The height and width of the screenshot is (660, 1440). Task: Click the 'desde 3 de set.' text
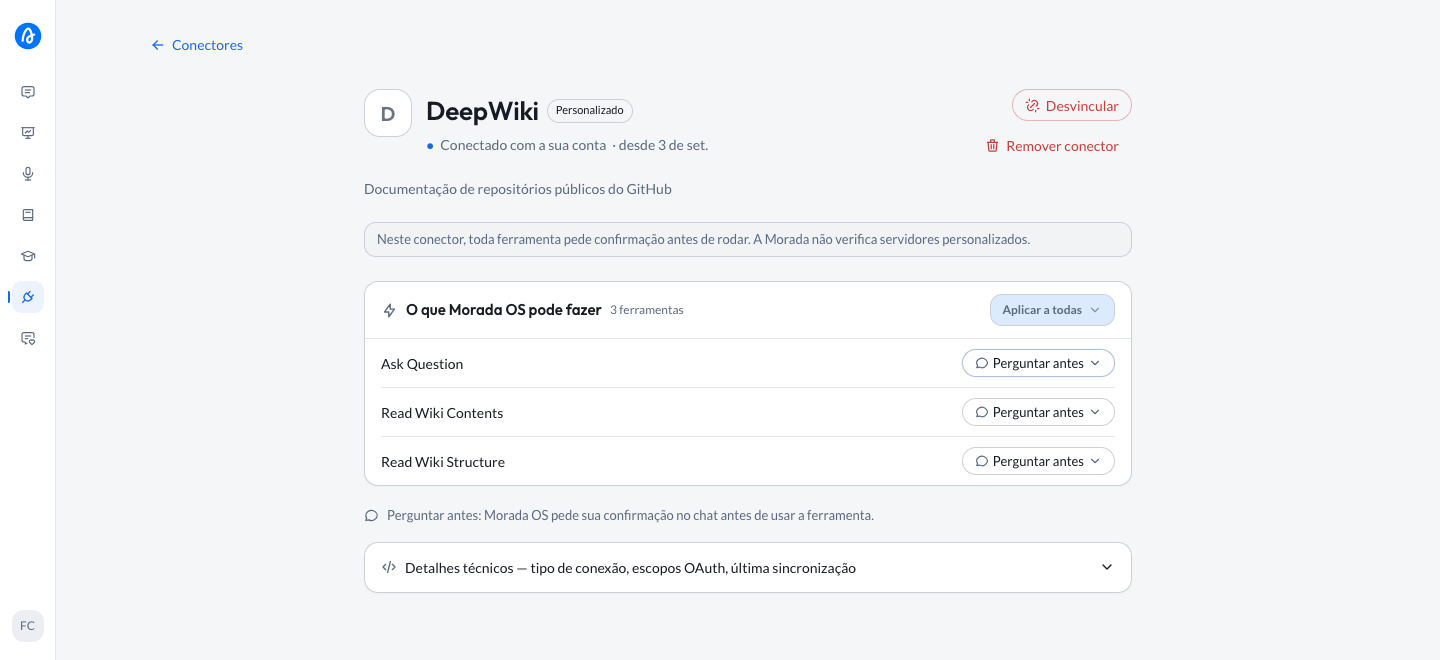click(663, 145)
